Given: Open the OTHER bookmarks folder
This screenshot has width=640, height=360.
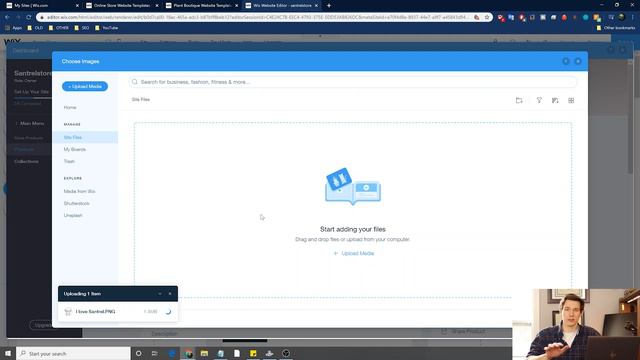Looking at the screenshot, I should pos(58,28).
